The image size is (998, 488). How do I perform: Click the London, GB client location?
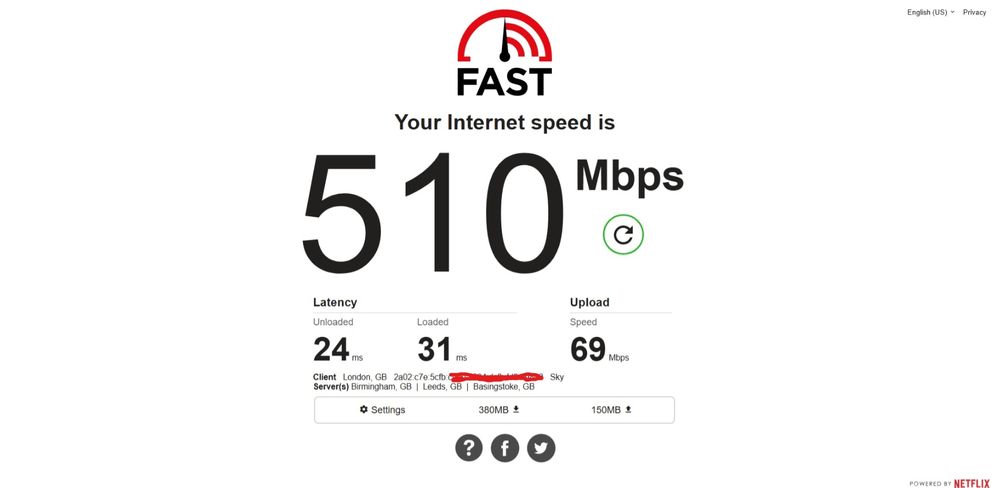pos(365,377)
